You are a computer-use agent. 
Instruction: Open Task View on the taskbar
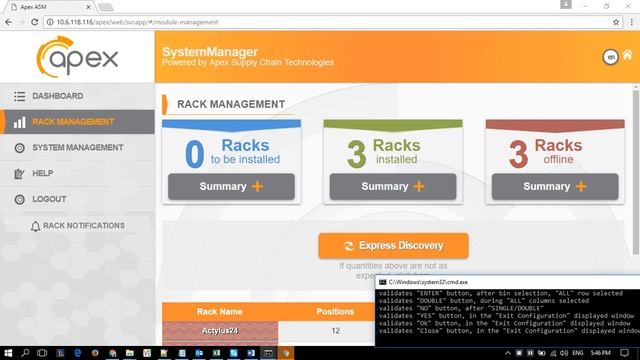pos(42,353)
